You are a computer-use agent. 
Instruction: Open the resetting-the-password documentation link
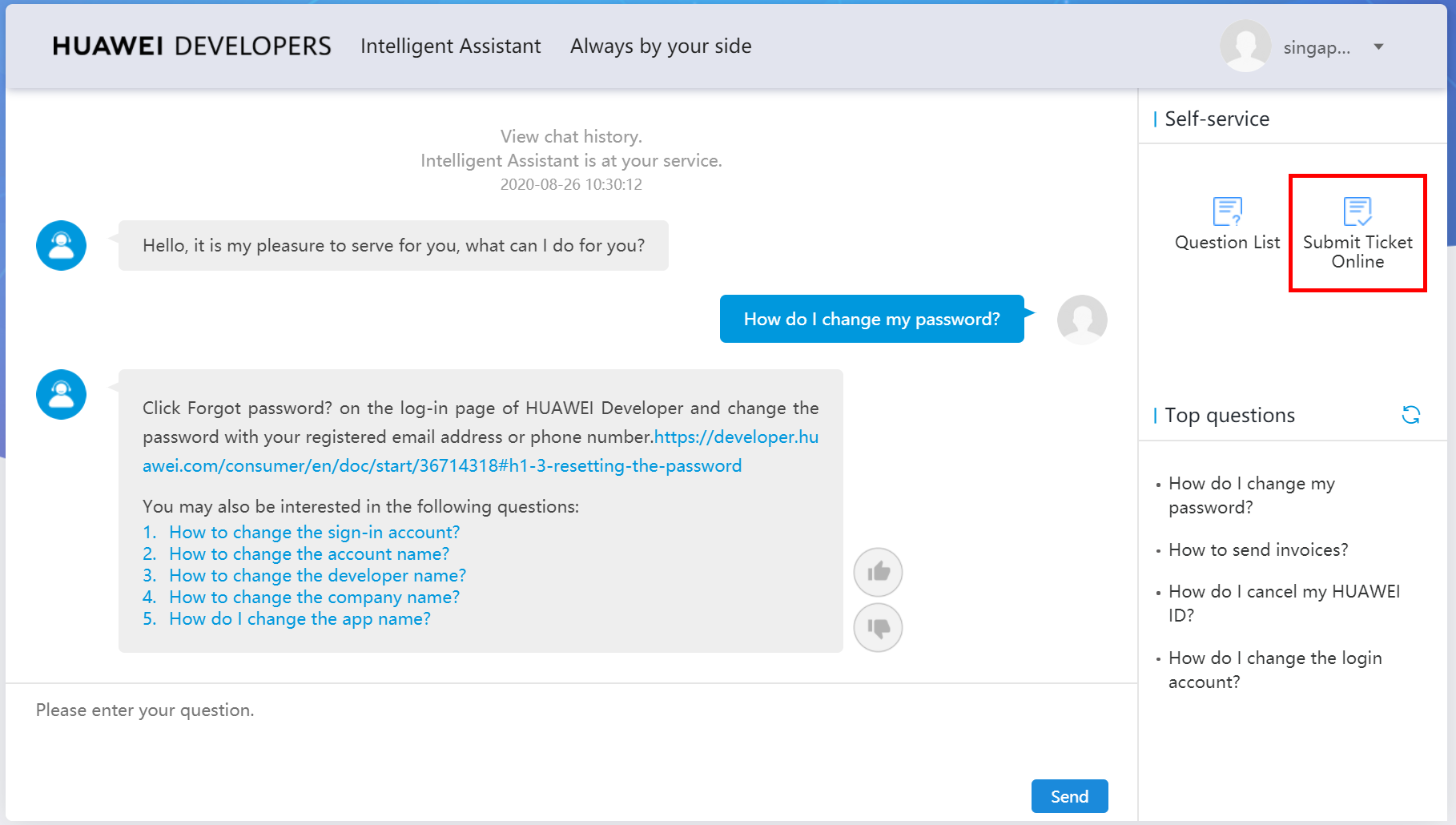point(481,451)
